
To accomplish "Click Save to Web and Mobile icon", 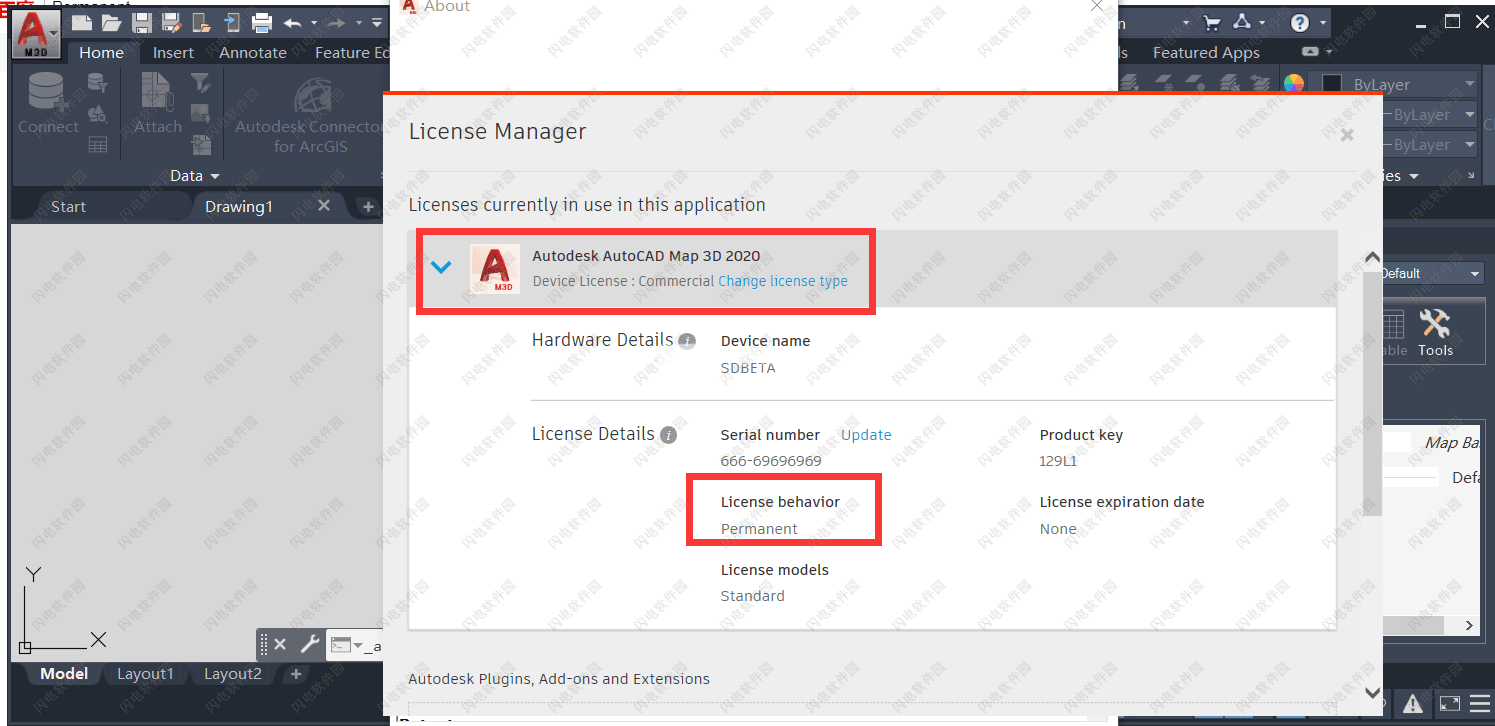I will (231, 22).
